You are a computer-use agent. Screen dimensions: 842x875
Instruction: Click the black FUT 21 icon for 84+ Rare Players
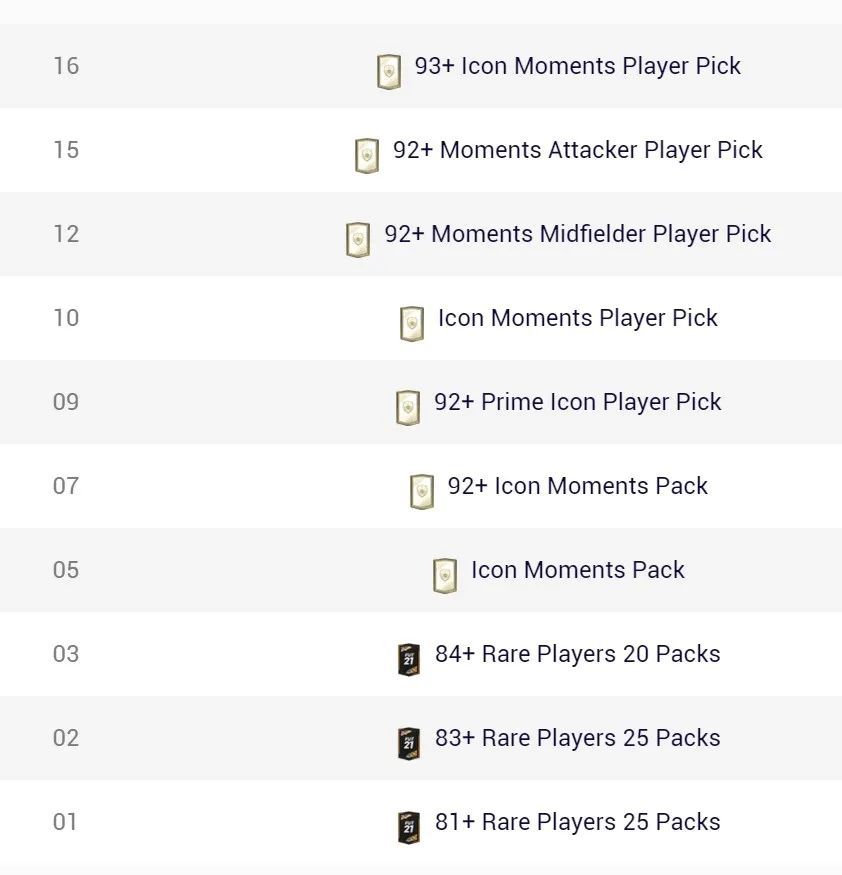409,660
